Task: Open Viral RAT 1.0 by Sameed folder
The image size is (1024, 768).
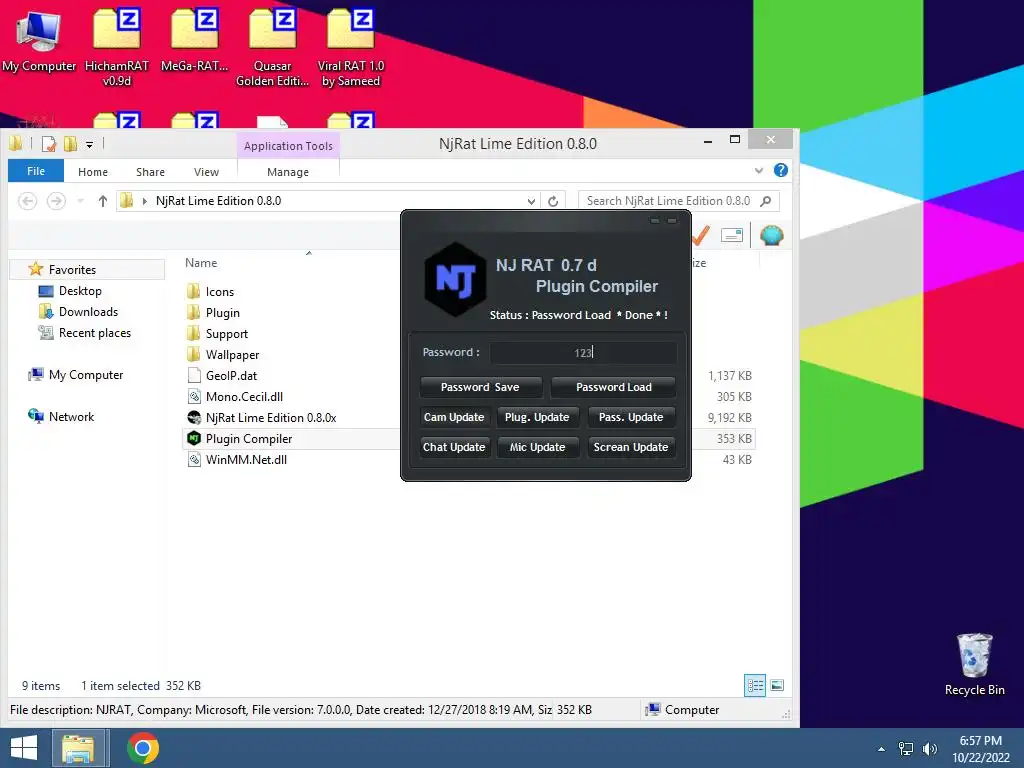Action: coord(351,46)
